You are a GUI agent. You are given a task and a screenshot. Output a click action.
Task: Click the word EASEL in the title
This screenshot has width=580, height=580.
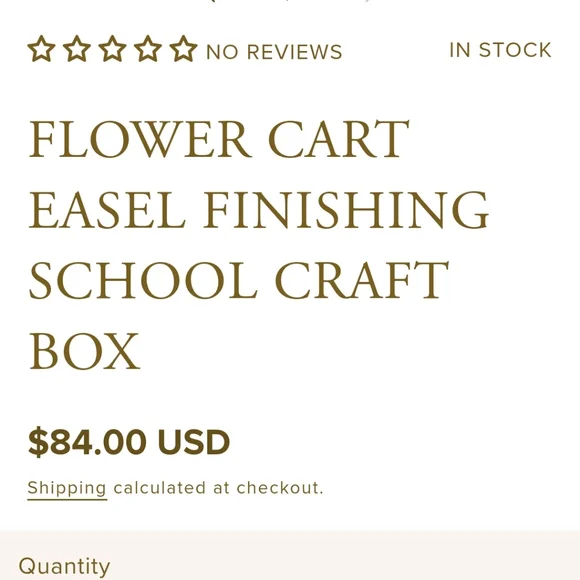tap(107, 210)
